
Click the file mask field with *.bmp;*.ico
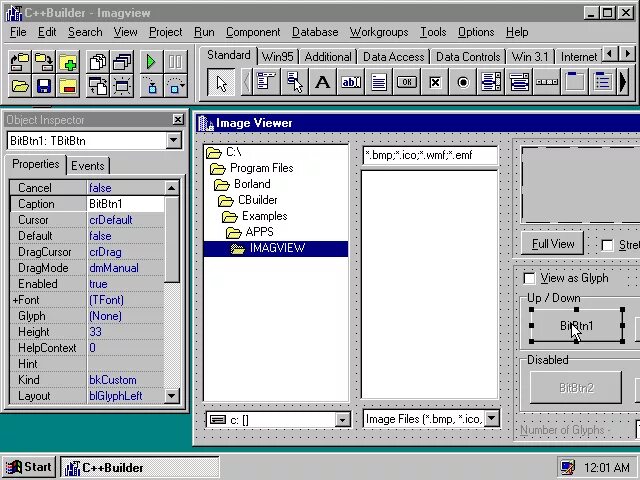430,155
